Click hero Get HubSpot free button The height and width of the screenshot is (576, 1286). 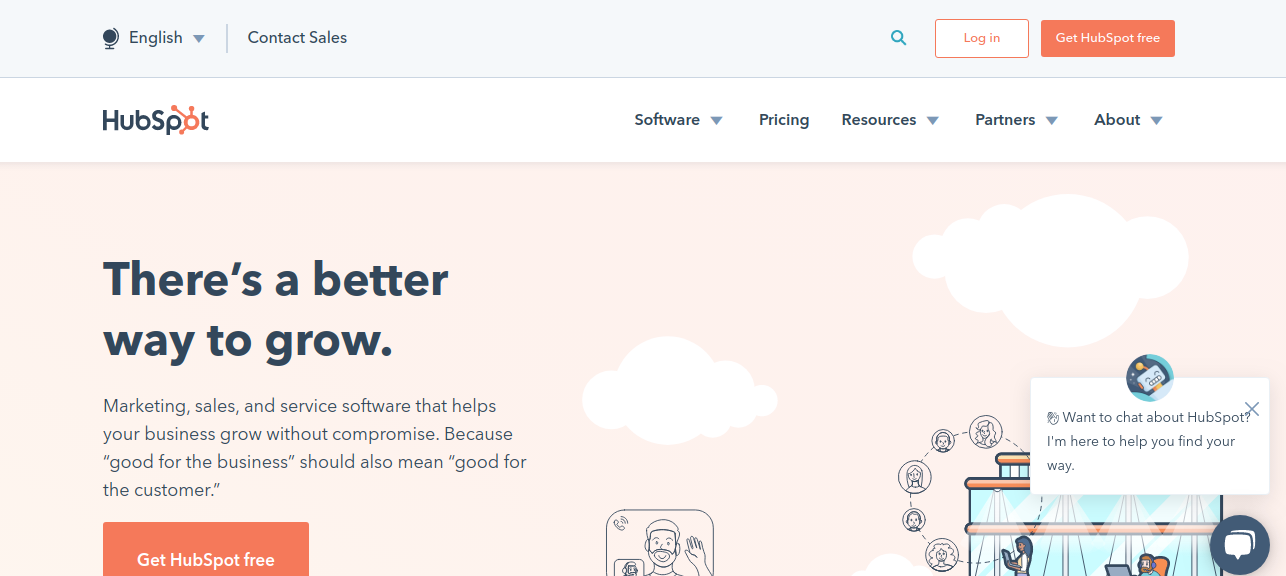[x=206, y=549]
